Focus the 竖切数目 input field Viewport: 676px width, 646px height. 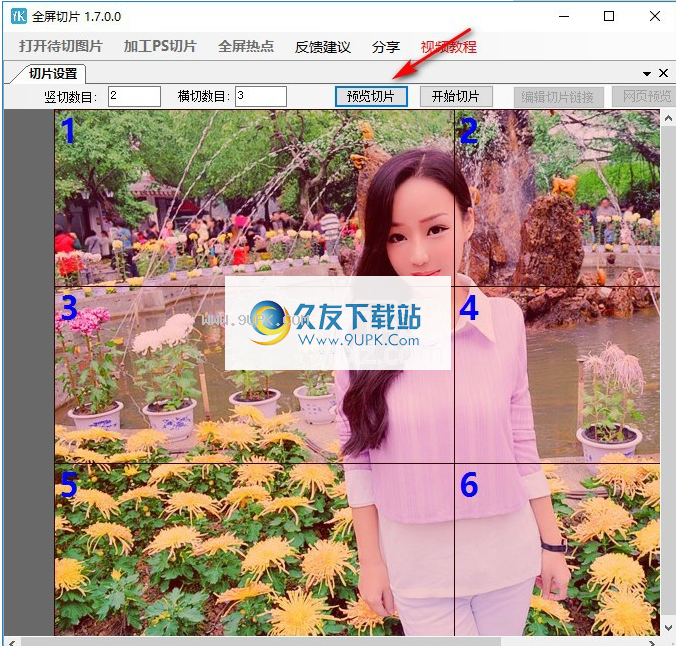tap(134, 96)
